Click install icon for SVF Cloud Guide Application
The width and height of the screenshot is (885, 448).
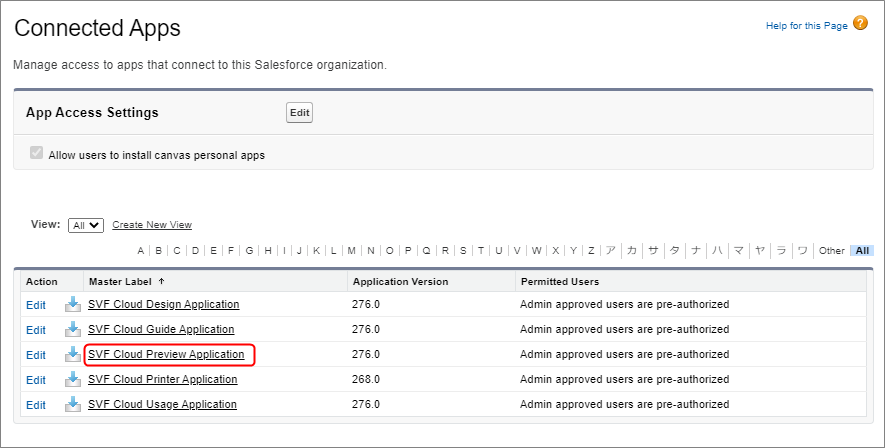pyautogui.click(x=73, y=330)
